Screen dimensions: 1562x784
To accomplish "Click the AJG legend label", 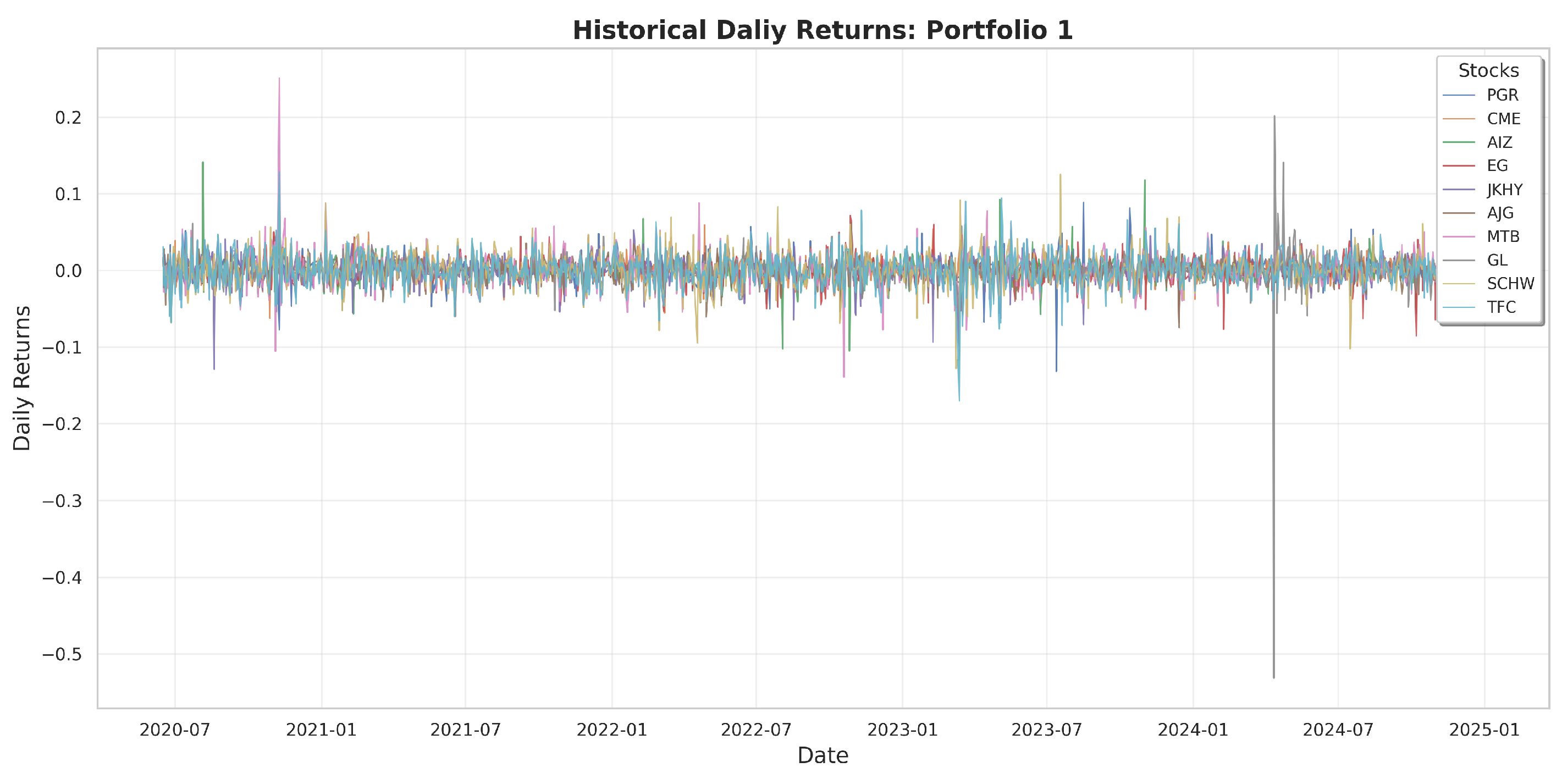I will click(x=1499, y=213).
